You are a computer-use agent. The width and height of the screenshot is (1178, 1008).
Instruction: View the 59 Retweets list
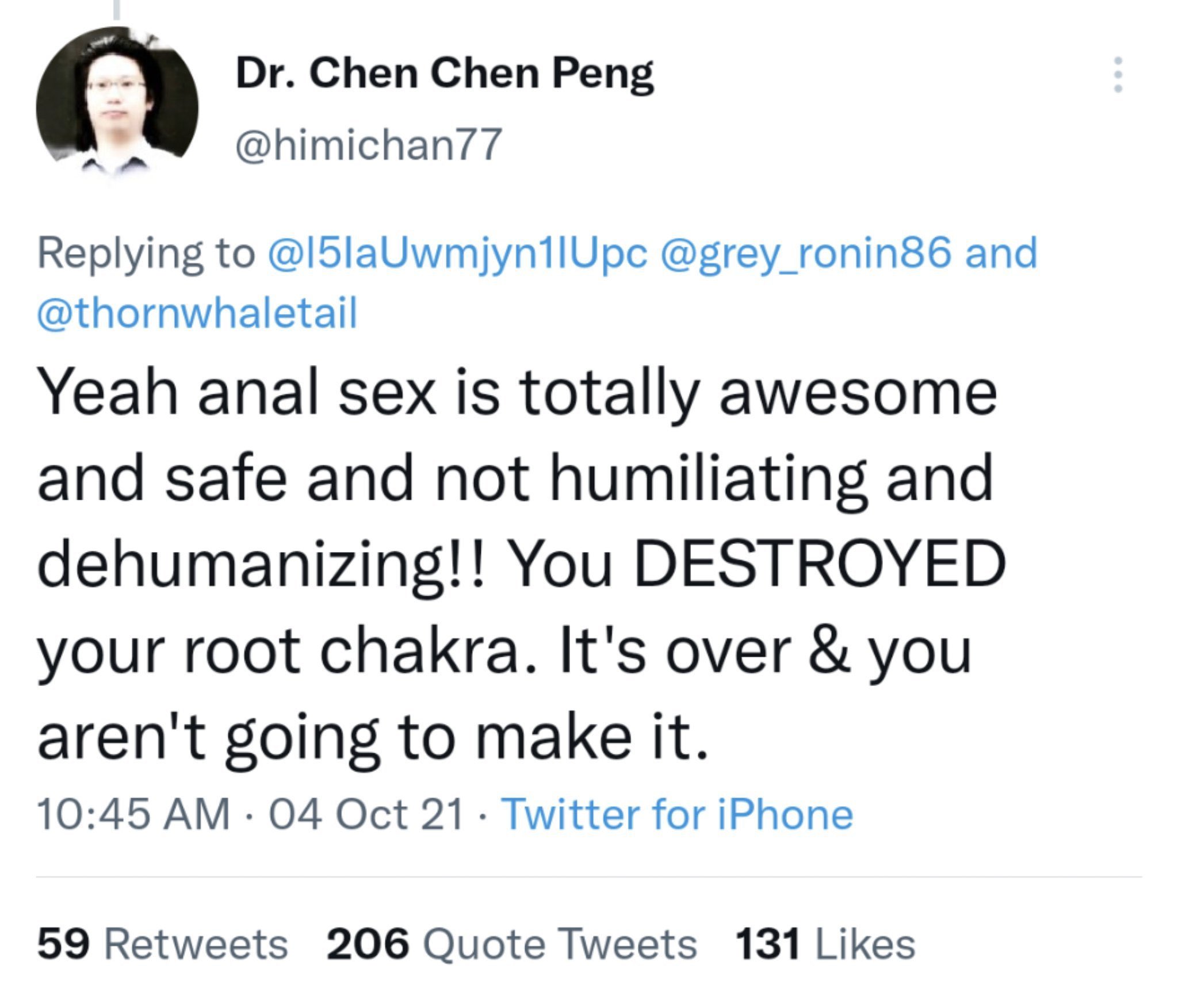(162, 944)
